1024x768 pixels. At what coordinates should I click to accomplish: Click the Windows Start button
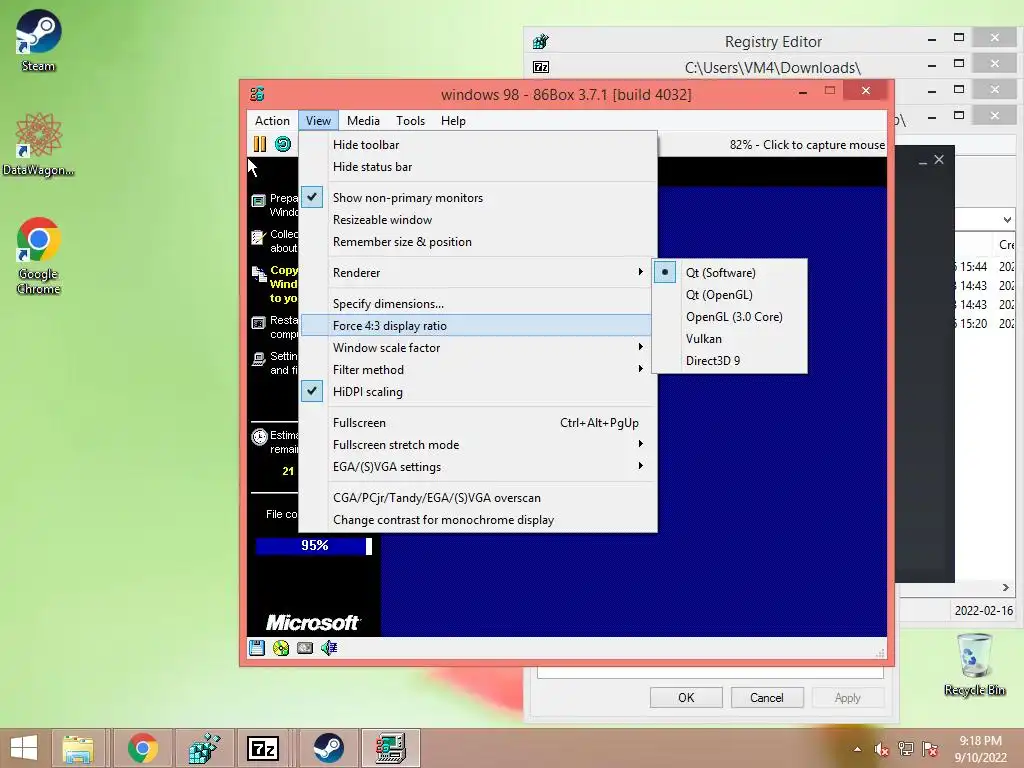click(24, 748)
